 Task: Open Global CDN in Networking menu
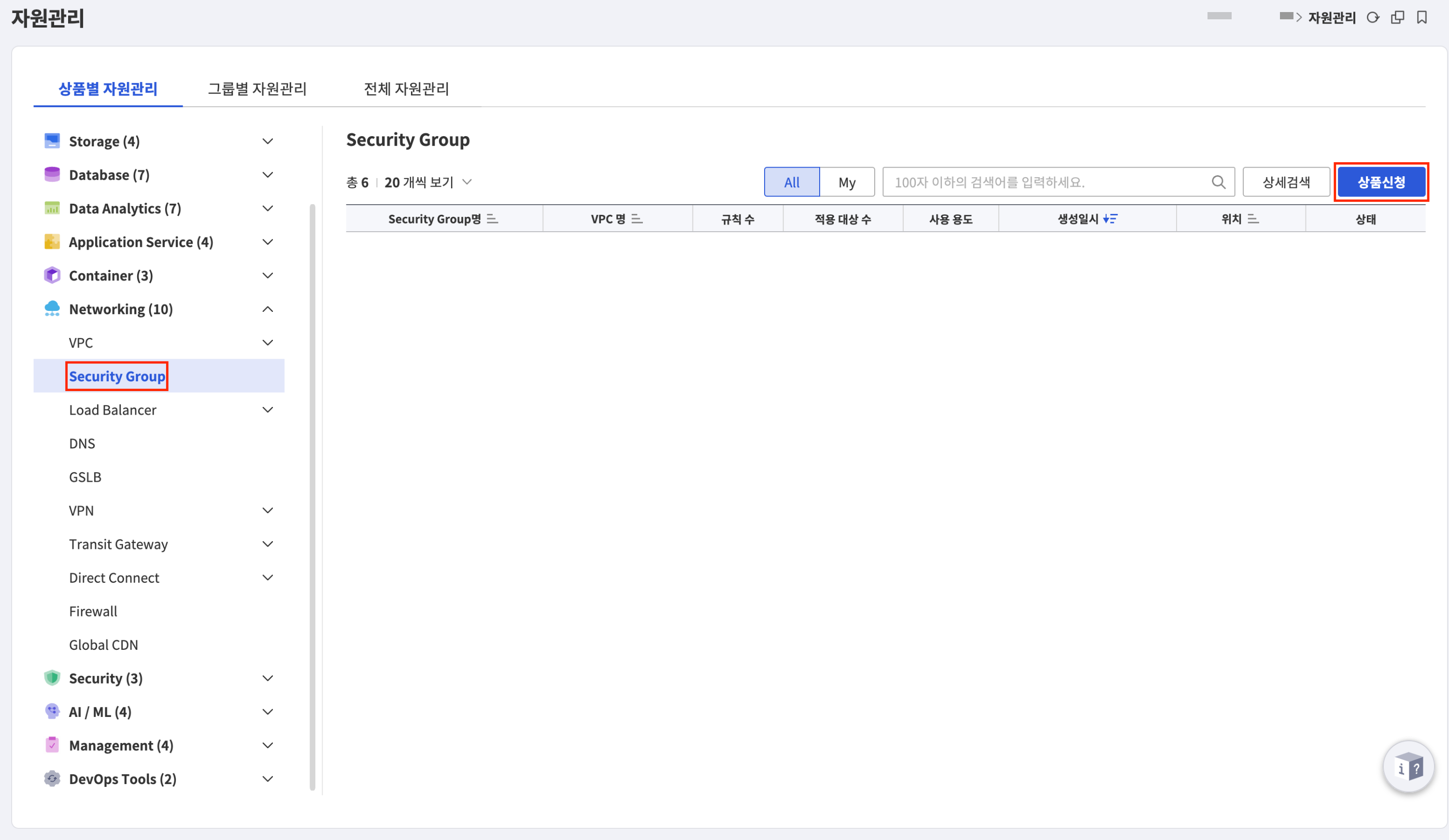pos(103,644)
